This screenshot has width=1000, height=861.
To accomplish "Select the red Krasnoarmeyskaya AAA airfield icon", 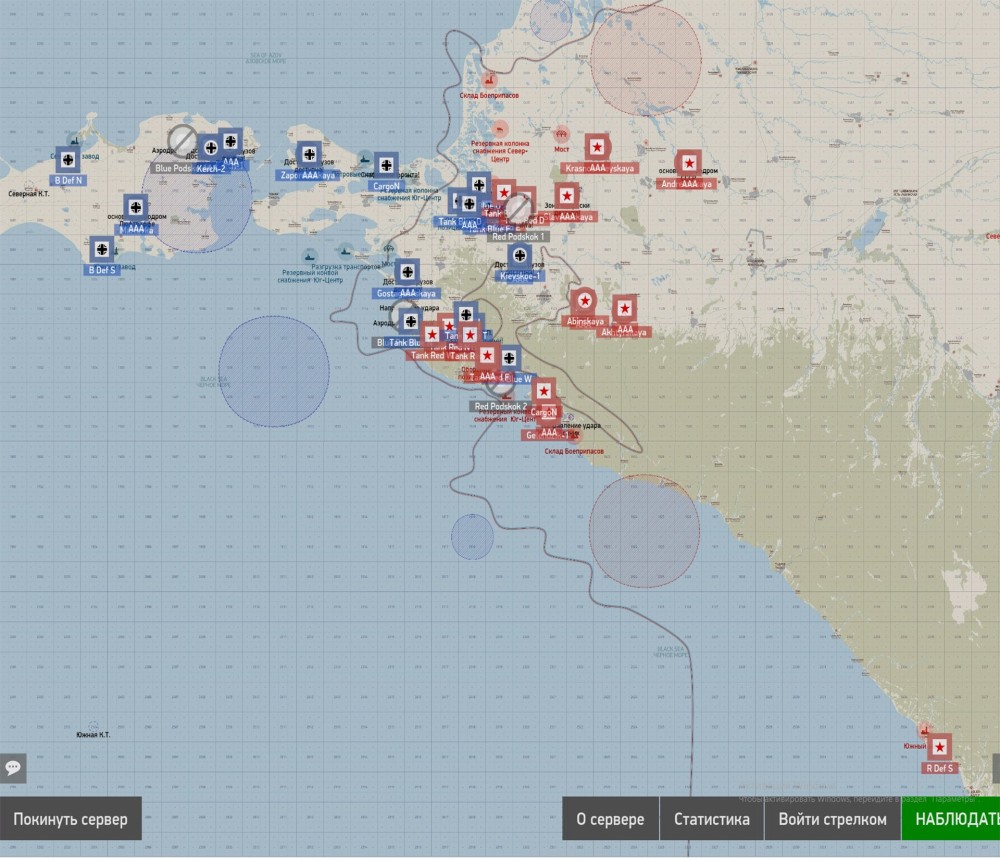I will [597, 147].
